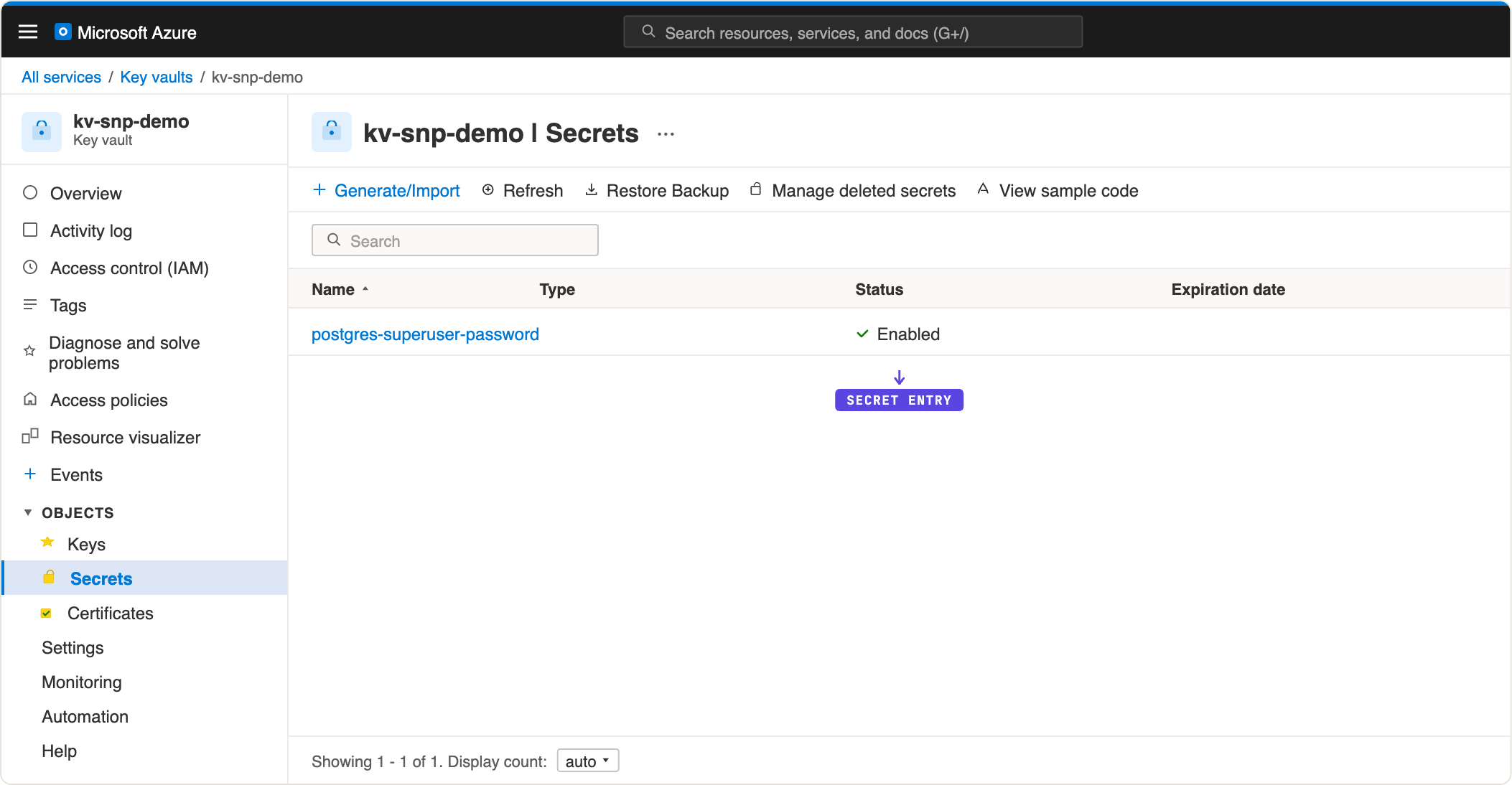Click the Events plus icon

pyautogui.click(x=30, y=474)
